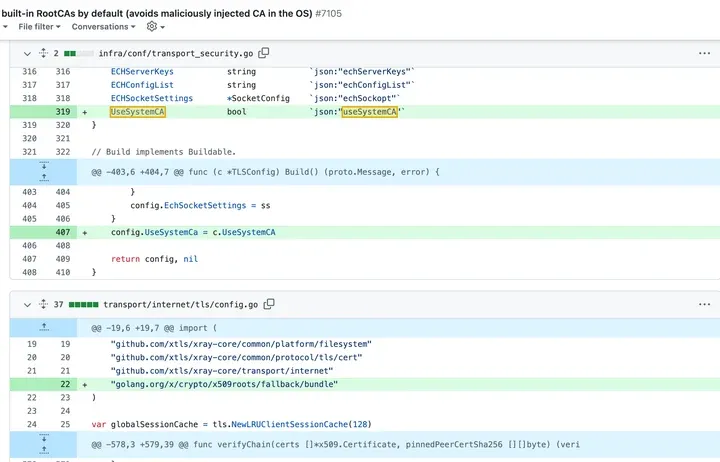Click the infra/conf/transport_security.go file name
Screen dimensions: 720x462
tap(176, 54)
